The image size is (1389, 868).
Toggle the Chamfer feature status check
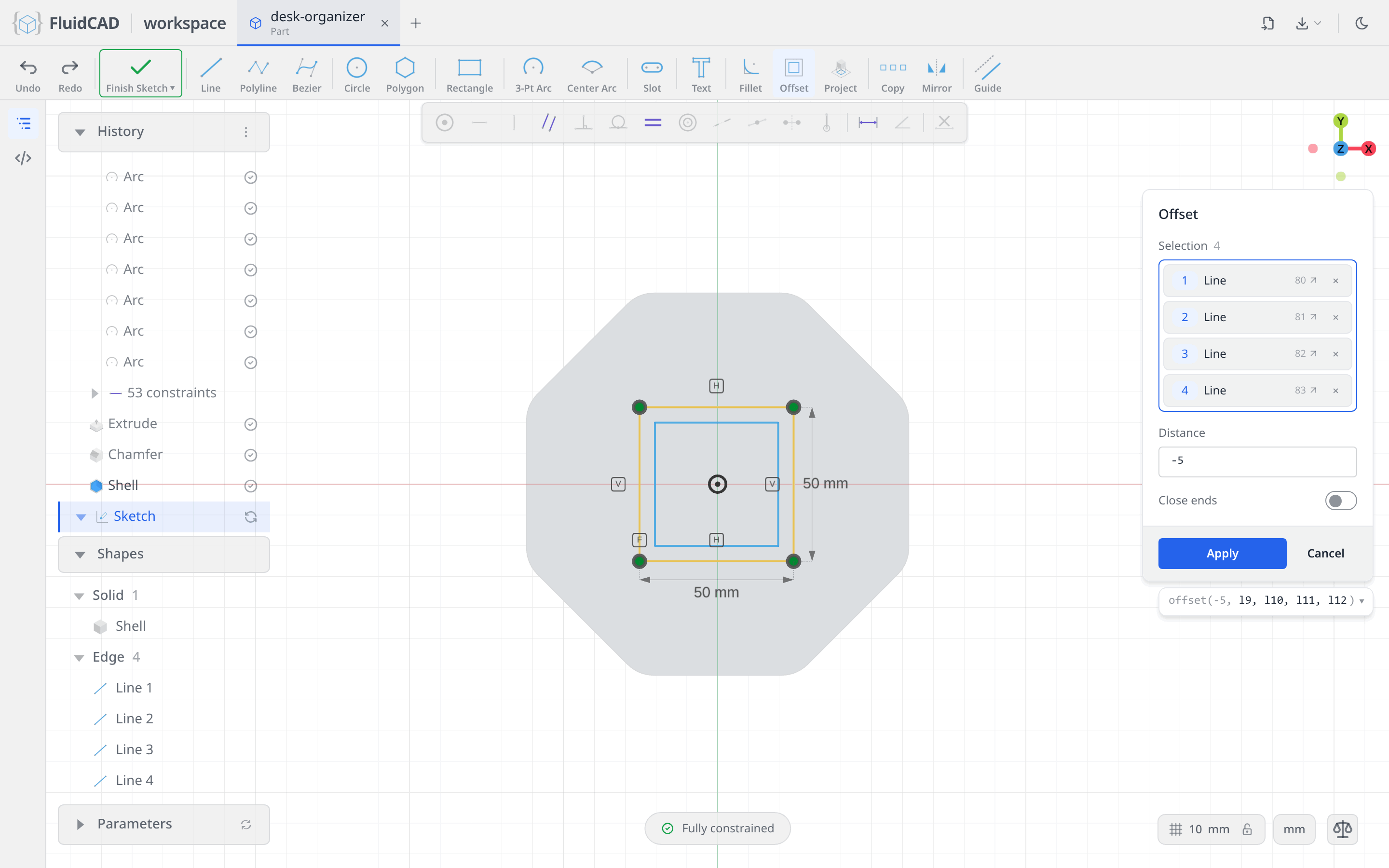pyautogui.click(x=250, y=455)
